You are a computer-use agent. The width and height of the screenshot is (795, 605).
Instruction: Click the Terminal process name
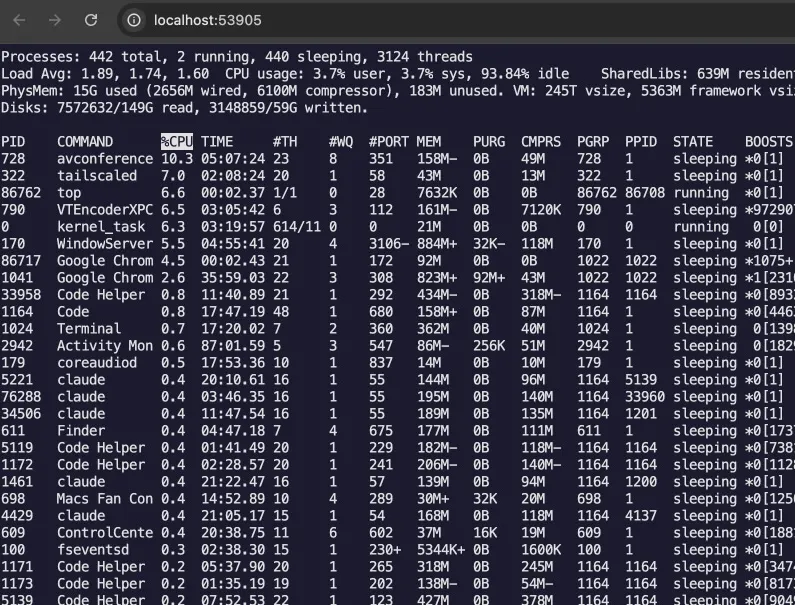(89, 329)
